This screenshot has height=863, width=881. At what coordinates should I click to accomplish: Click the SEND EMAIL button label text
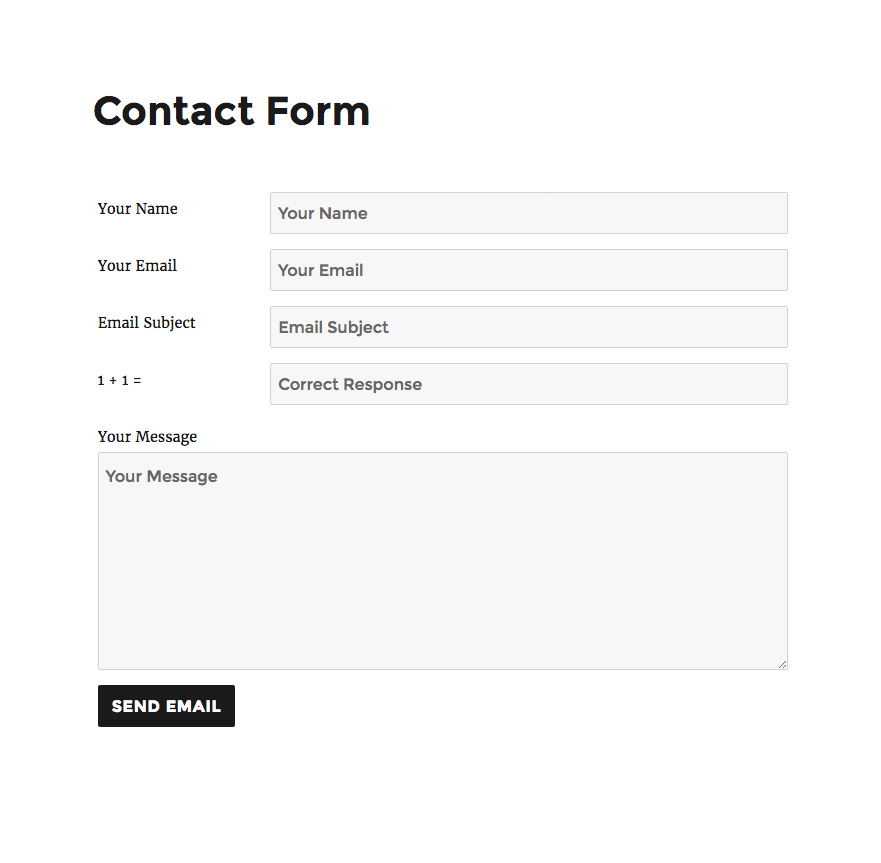click(166, 706)
